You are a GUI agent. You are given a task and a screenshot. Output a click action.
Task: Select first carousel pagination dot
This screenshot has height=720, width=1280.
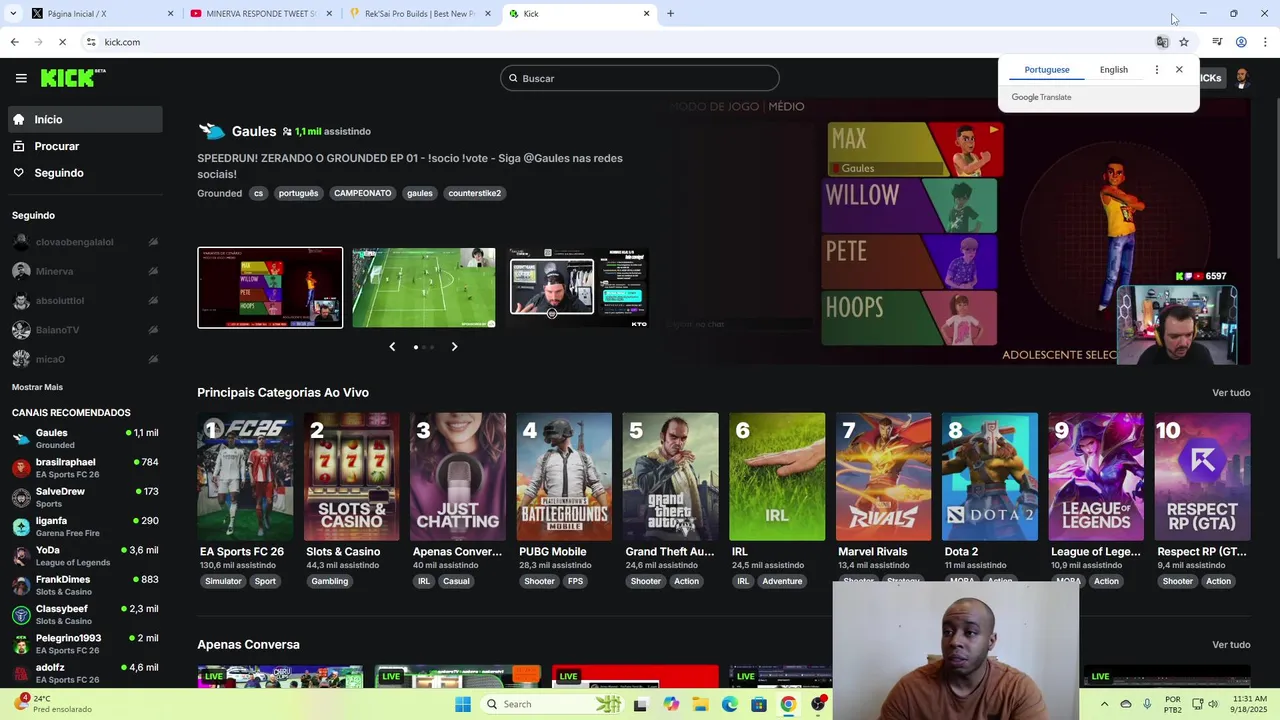[x=416, y=347]
